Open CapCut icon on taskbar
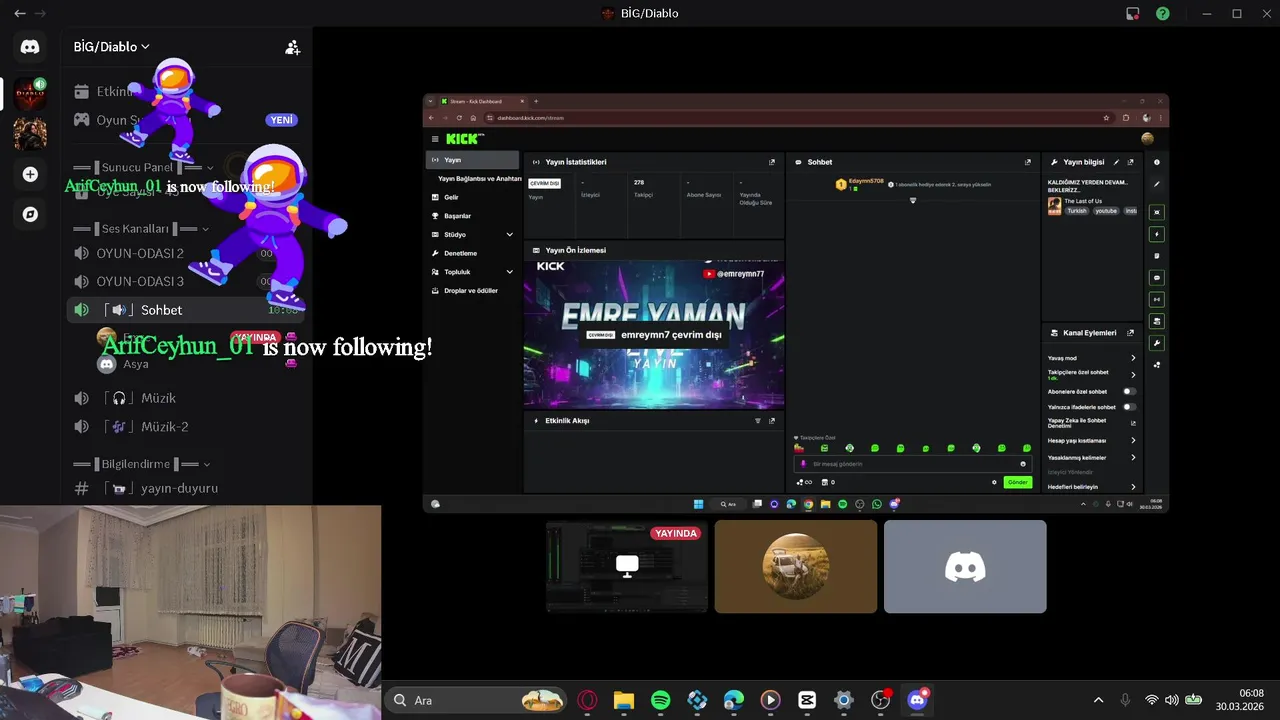Image resolution: width=1280 pixels, height=720 pixels. [807, 700]
